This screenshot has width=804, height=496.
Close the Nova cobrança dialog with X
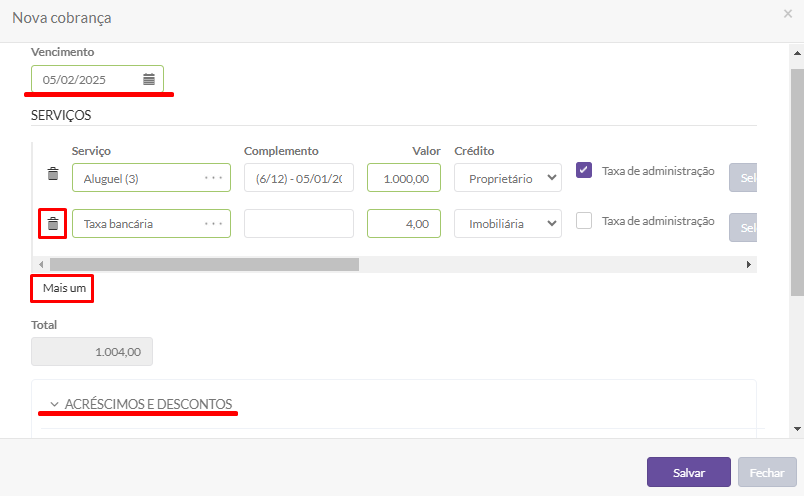click(788, 14)
